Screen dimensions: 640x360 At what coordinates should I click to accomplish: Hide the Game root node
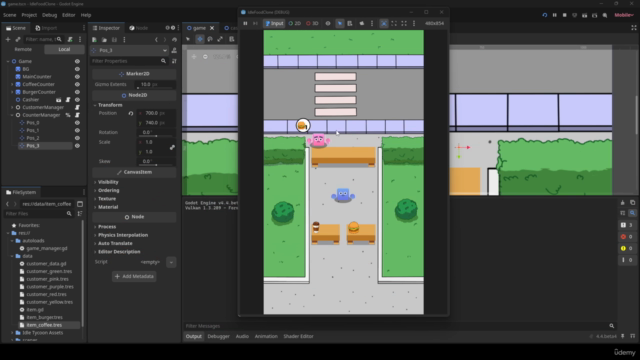(x=77, y=61)
